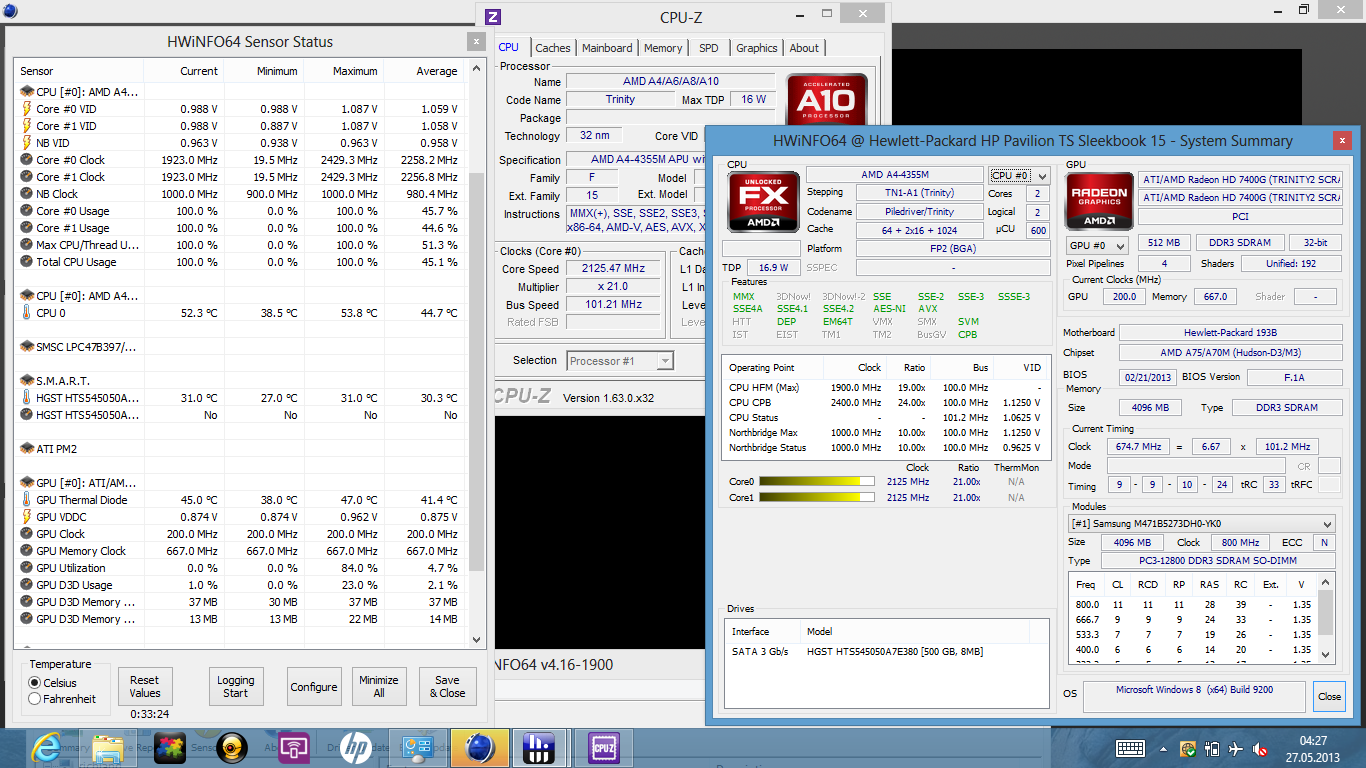This screenshot has width=1366, height=768.
Task: Select the S.M.A.R.T. sensor group row
Action: coord(240,381)
